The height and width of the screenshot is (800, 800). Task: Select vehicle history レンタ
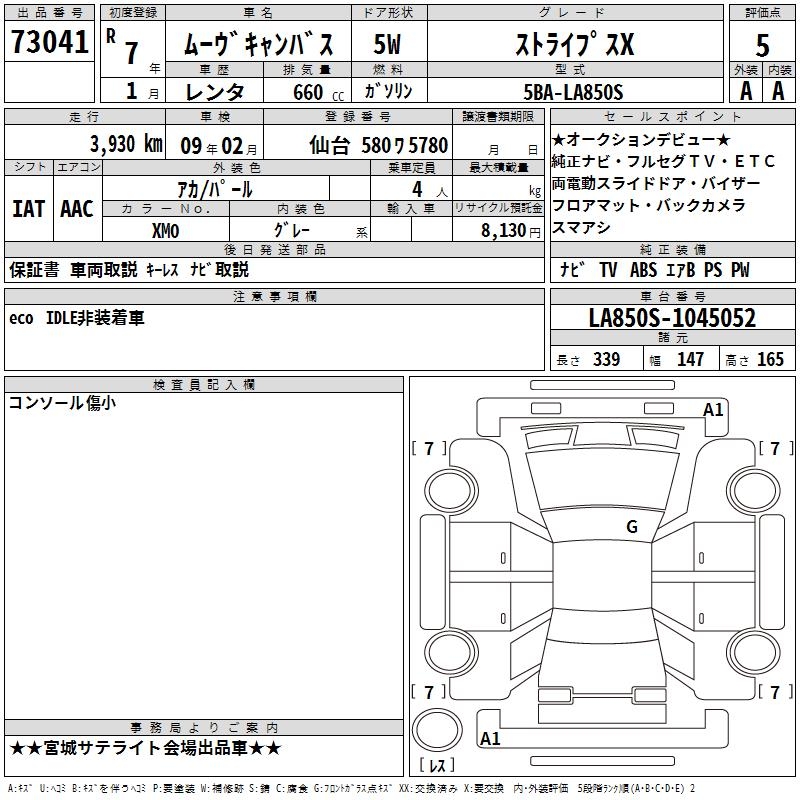[215, 92]
